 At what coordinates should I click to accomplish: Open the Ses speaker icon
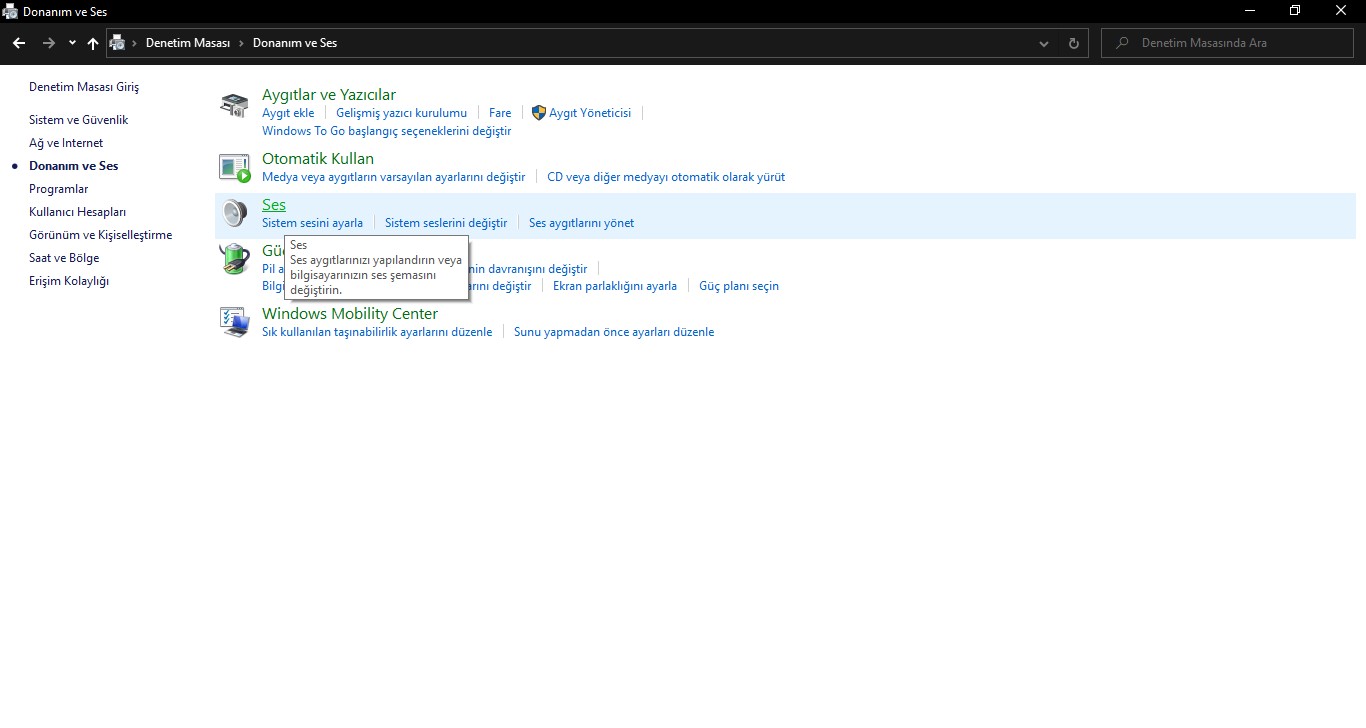234,214
